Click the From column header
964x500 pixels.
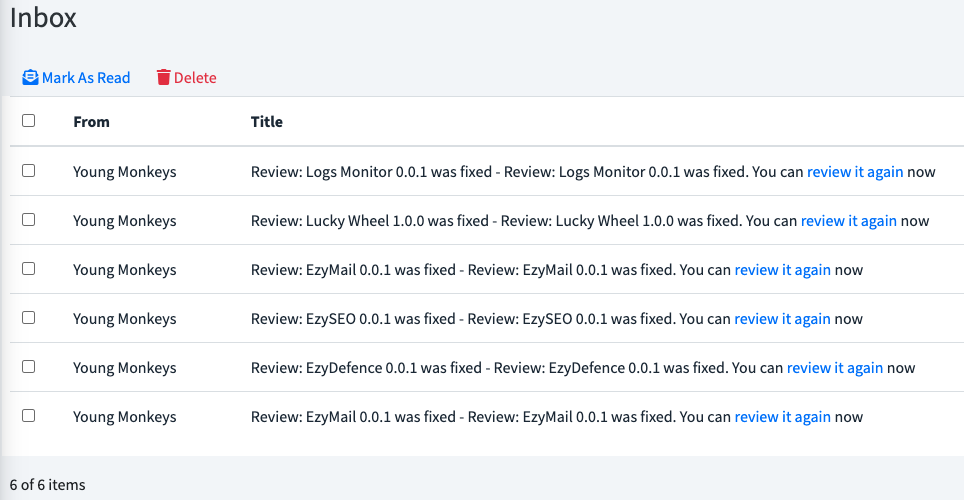91,122
